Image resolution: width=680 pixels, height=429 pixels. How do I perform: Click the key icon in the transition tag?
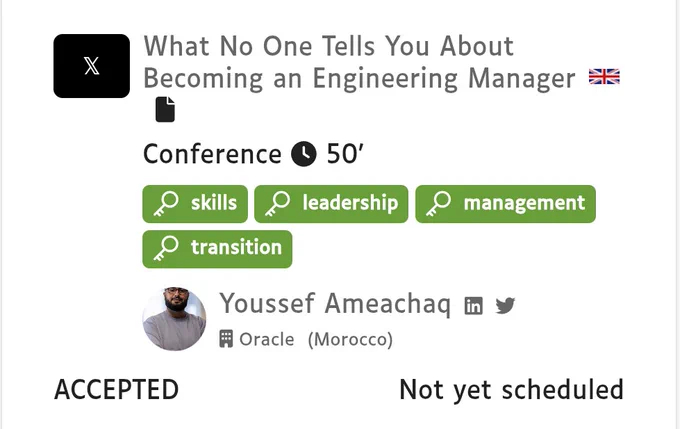[x=166, y=249]
